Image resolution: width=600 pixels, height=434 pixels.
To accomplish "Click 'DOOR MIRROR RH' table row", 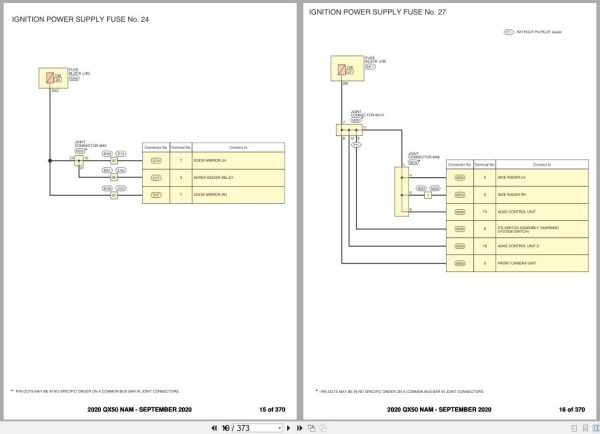I will pyautogui.click(x=214, y=195).
